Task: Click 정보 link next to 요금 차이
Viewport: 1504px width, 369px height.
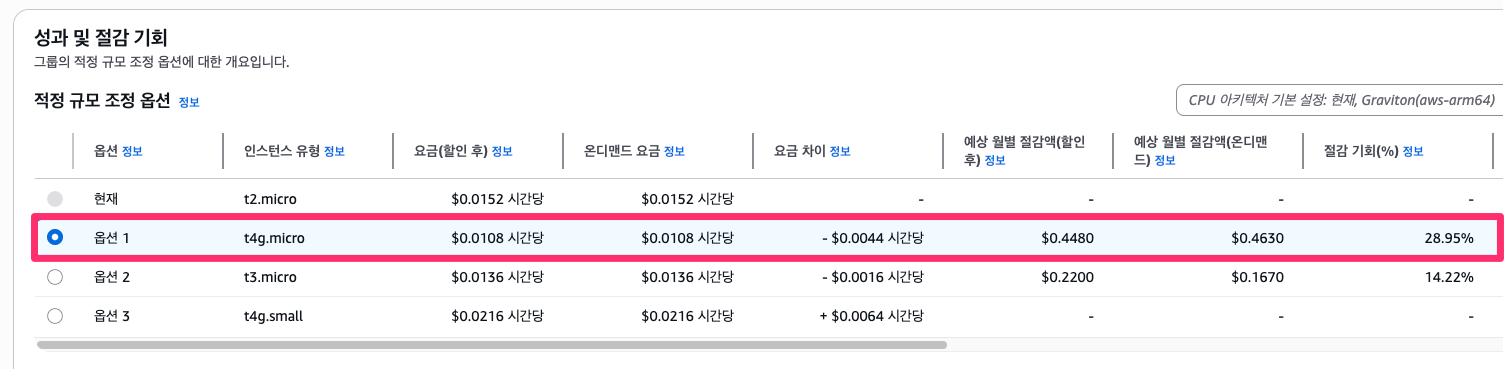Action: pos(840,151)
